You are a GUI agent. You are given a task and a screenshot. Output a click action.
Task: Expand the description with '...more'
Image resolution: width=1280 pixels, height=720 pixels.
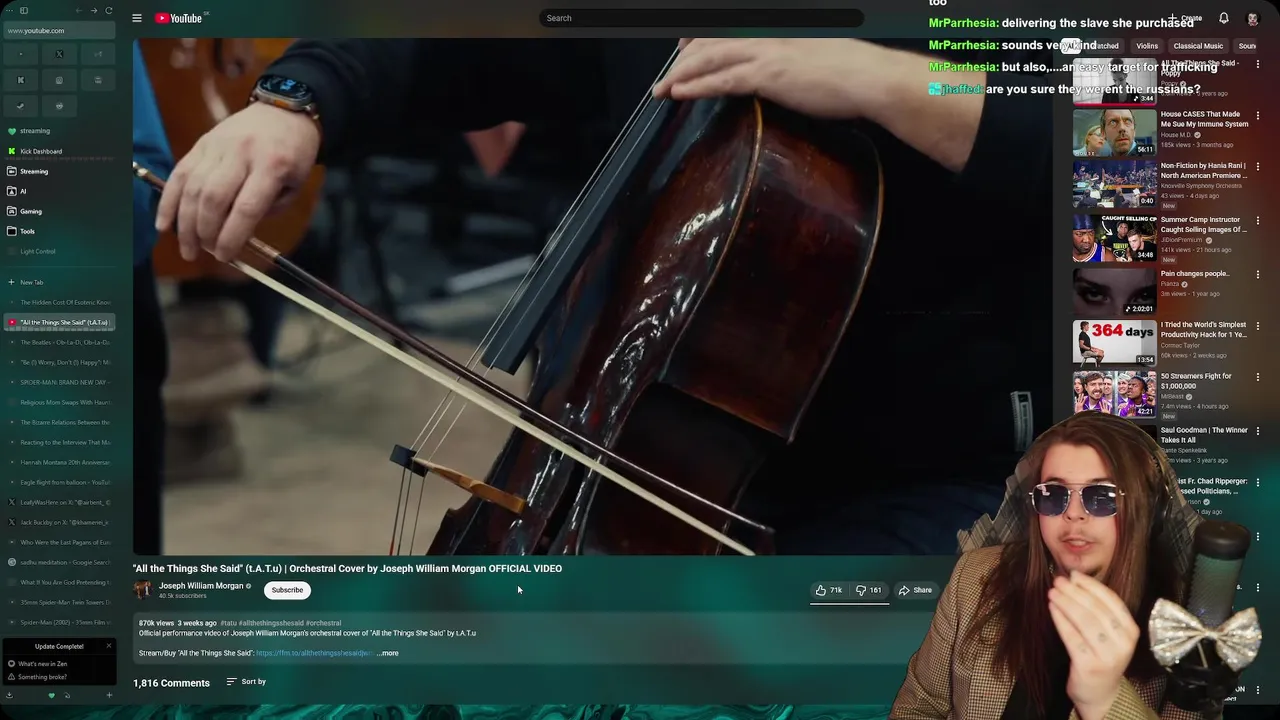(x=388, y=653)
